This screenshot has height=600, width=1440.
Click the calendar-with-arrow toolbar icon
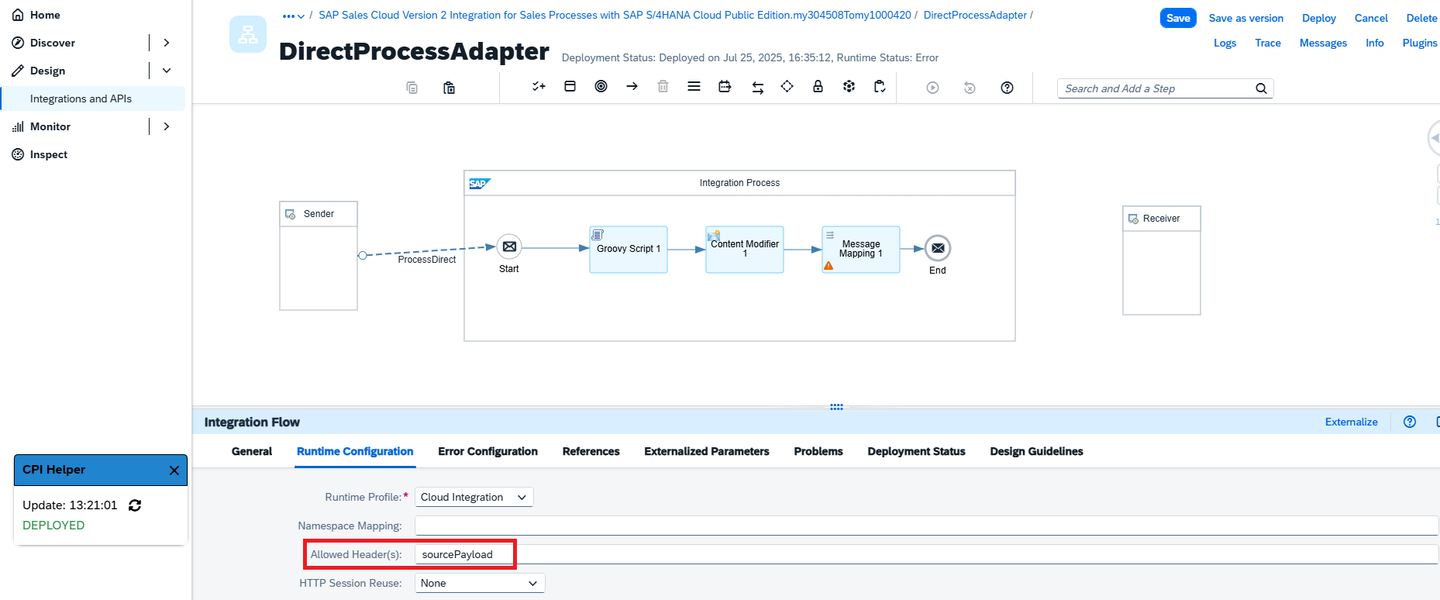[x=725, y=87]
